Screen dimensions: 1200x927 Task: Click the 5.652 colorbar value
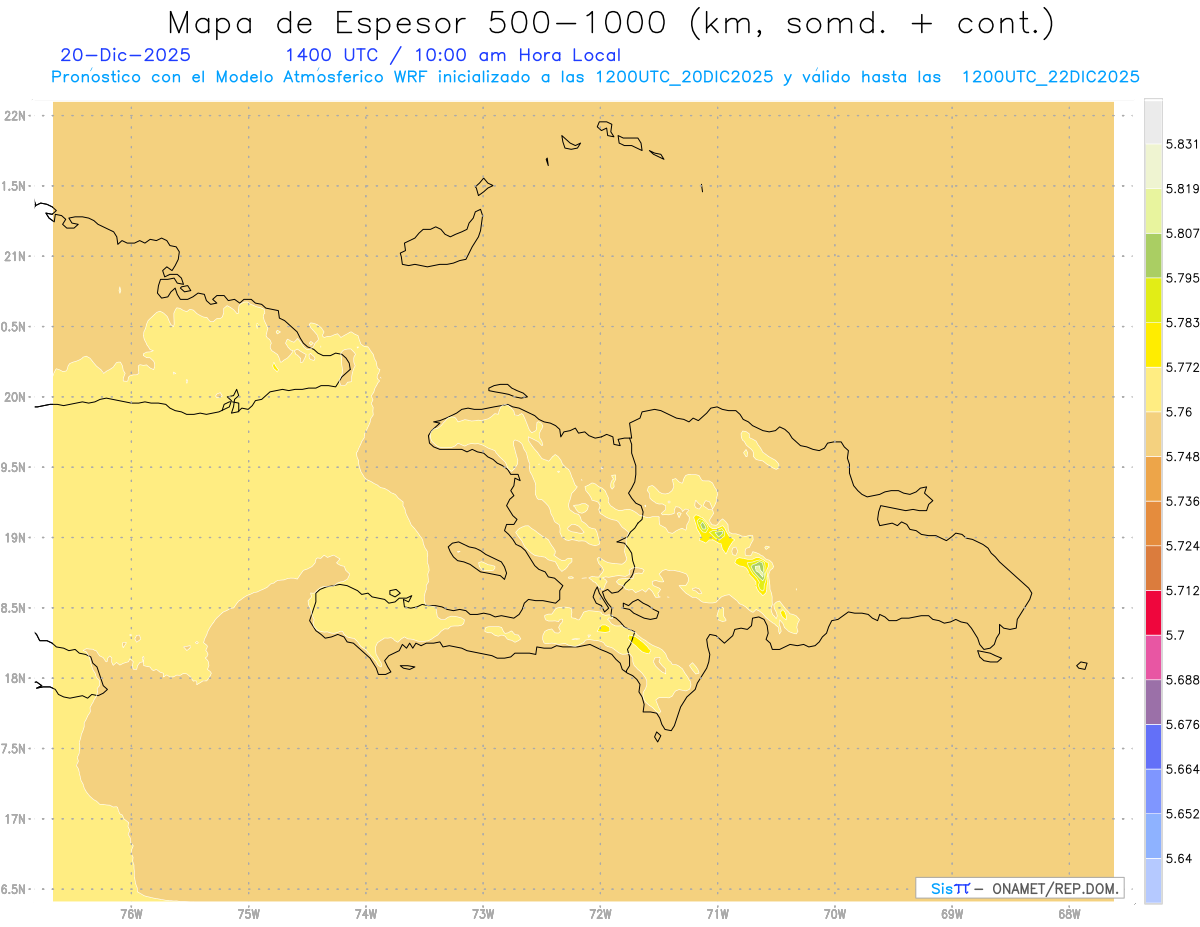tap(1182, 814)
